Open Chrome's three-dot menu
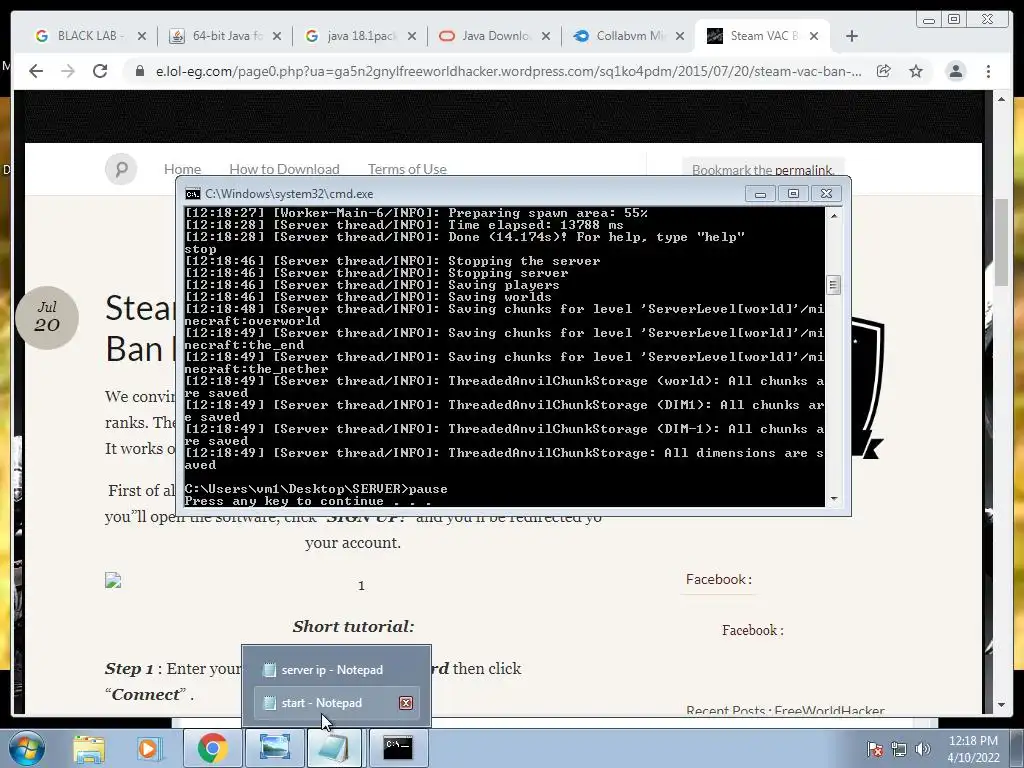Image resolution: width=1024 pixels, height=768 pixels. click(989, 71)
